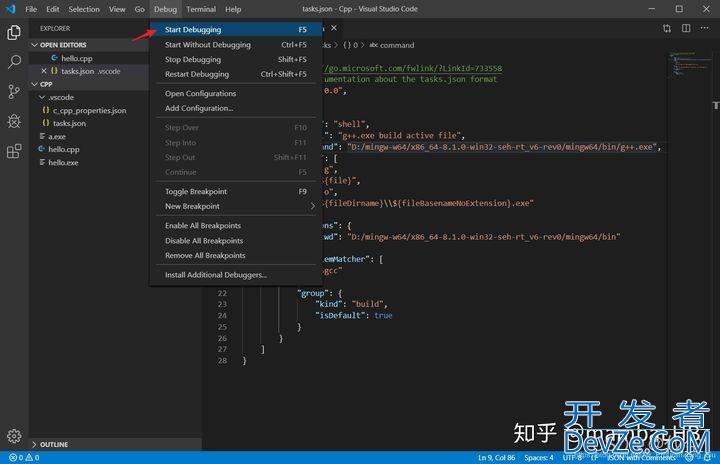Close tasks.json in Open Editors list
The height and width of the screenshot is (464, 720).
coord(44,71)
